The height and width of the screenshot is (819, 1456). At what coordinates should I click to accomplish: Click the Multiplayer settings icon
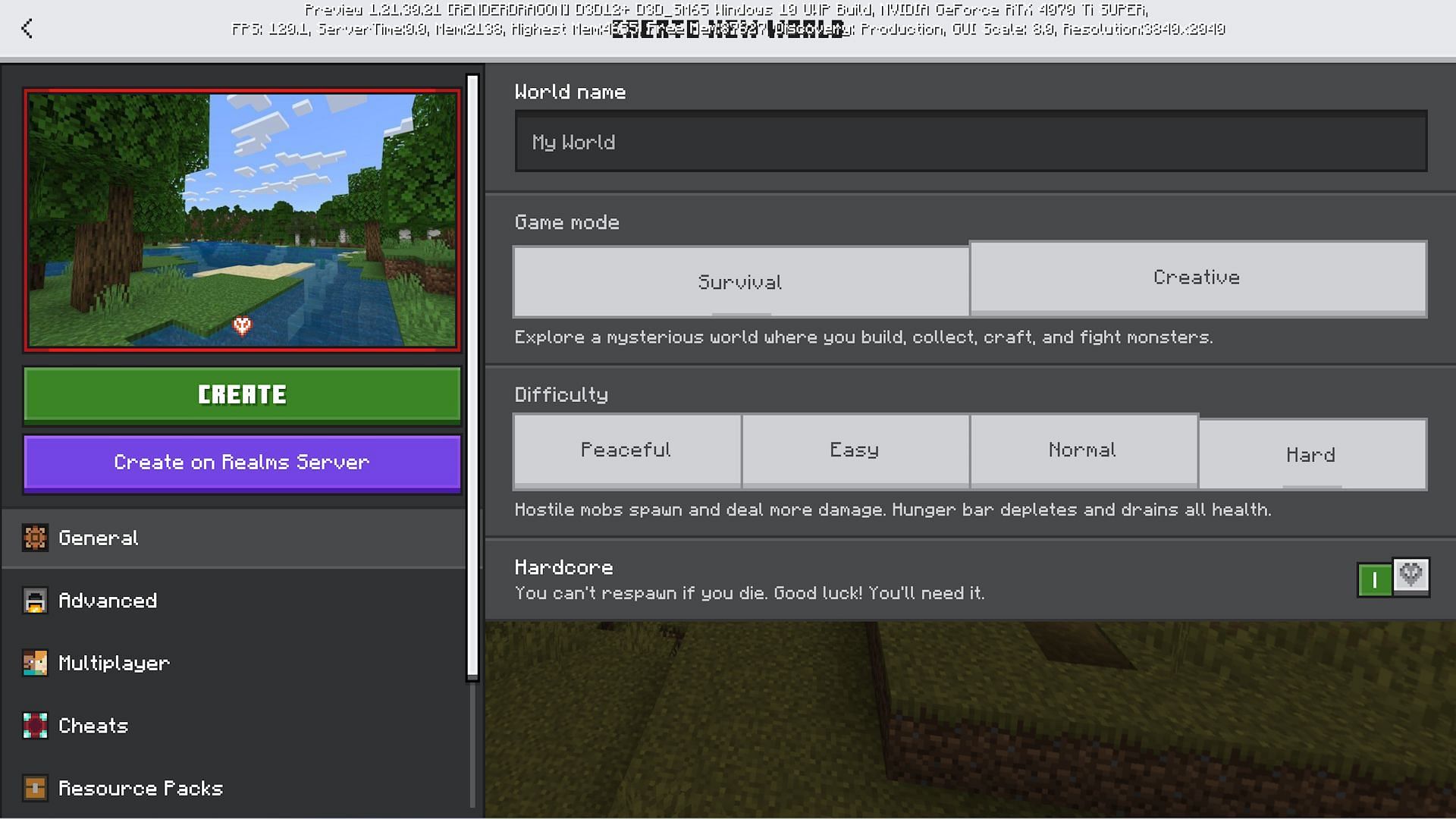pos(34,663)
